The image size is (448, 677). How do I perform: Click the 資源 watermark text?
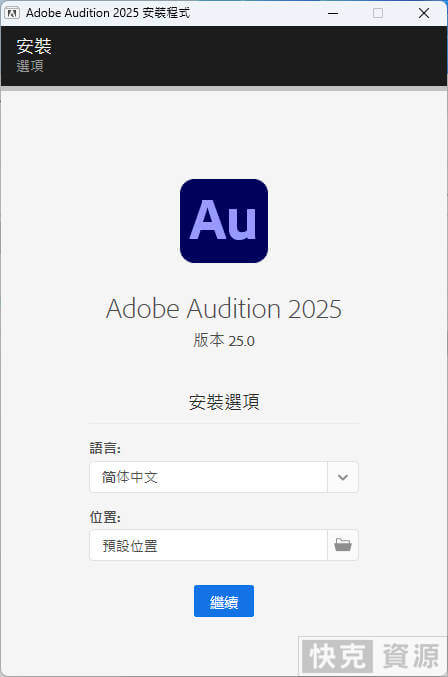coord(411,656)
